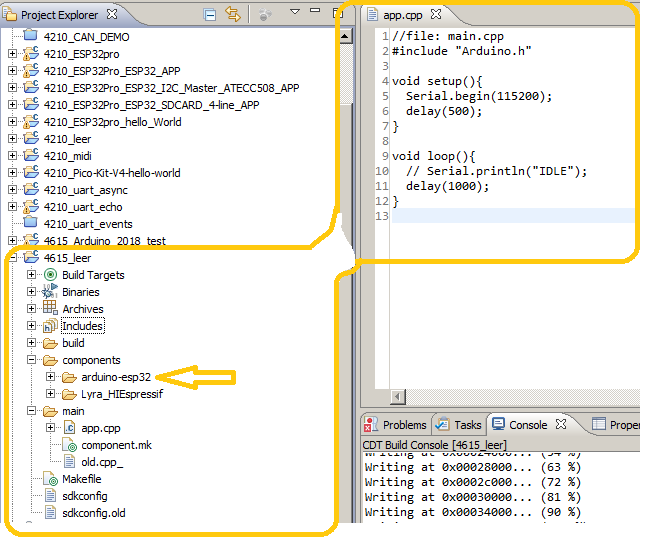The image size is (651, 552).
Task: Close the Console view tab
Action: click(x=561, y=424)
